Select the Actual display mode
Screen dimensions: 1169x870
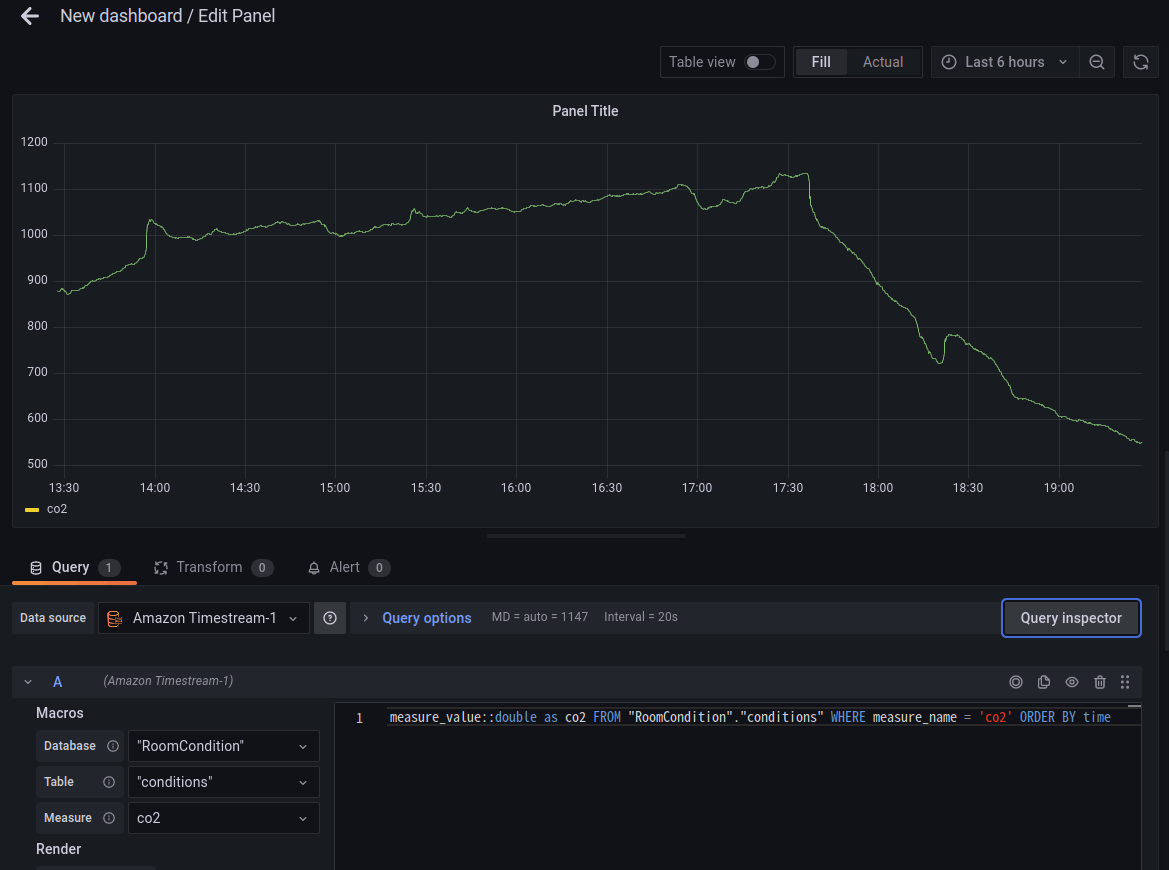[883, 62]
